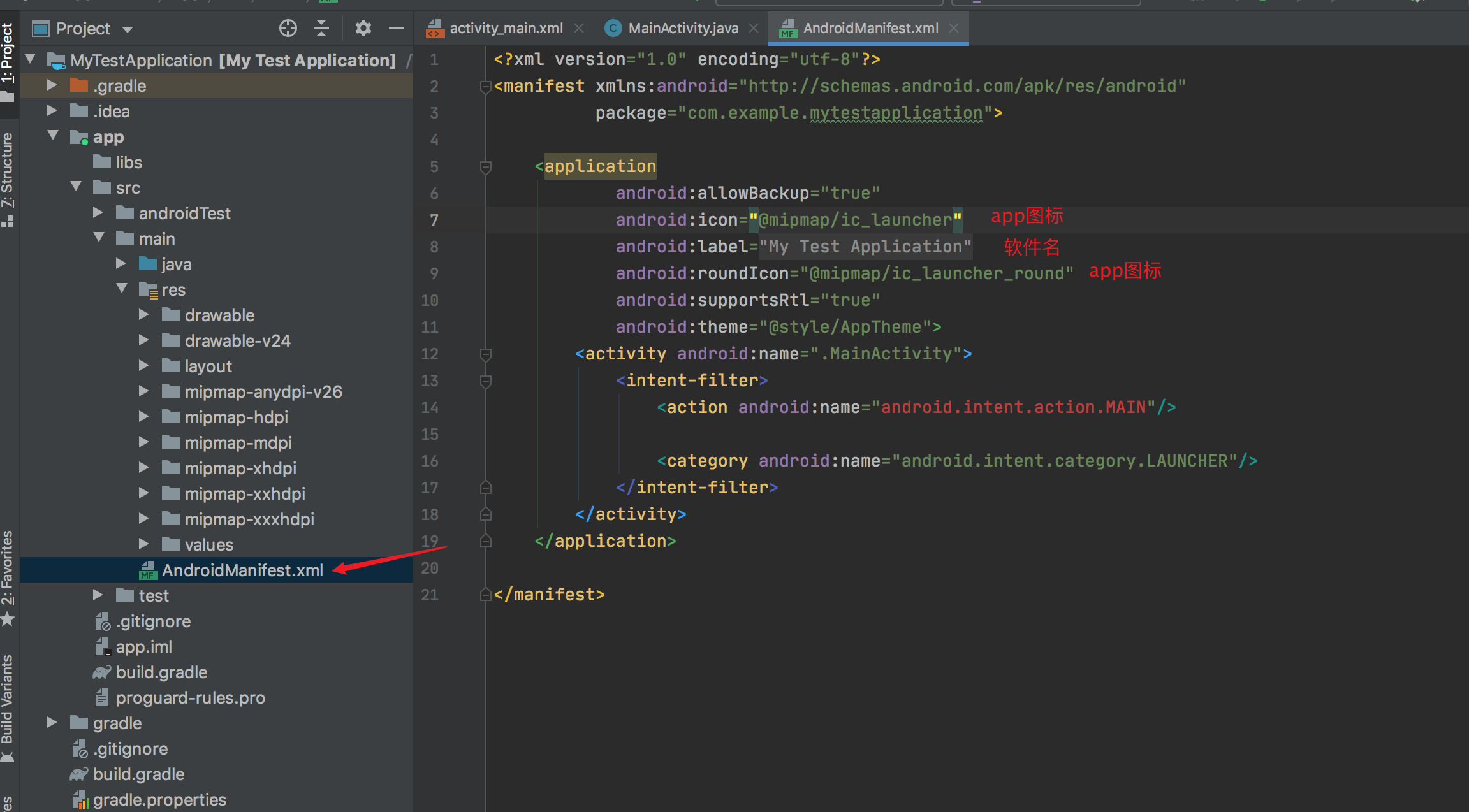Collapse the src folder
The width and height of the screenshot is (1469, 812).
[x=76, y=187]
